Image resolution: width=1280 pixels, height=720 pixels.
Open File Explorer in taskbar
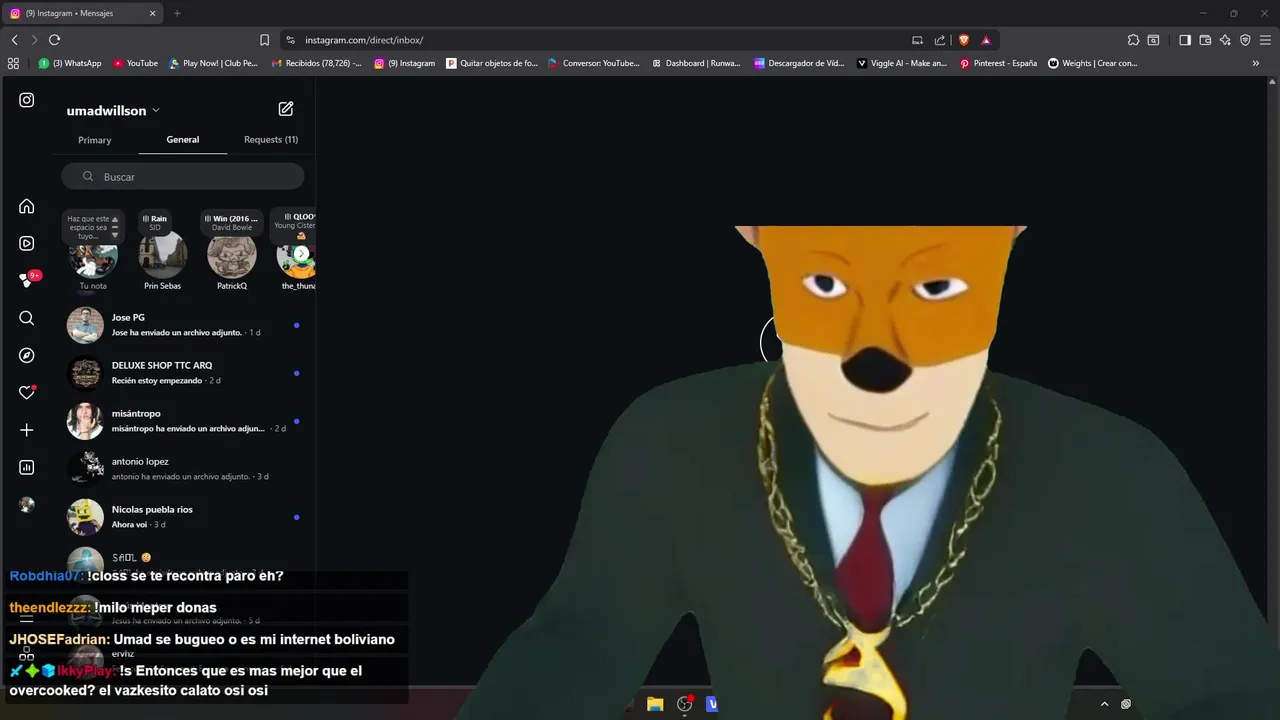click(655, 704)
